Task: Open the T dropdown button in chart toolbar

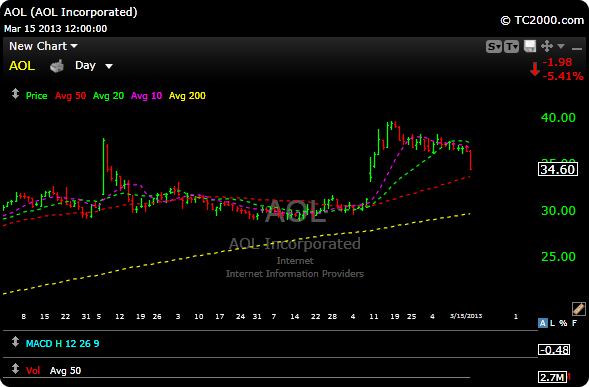Action: point(511,47)
